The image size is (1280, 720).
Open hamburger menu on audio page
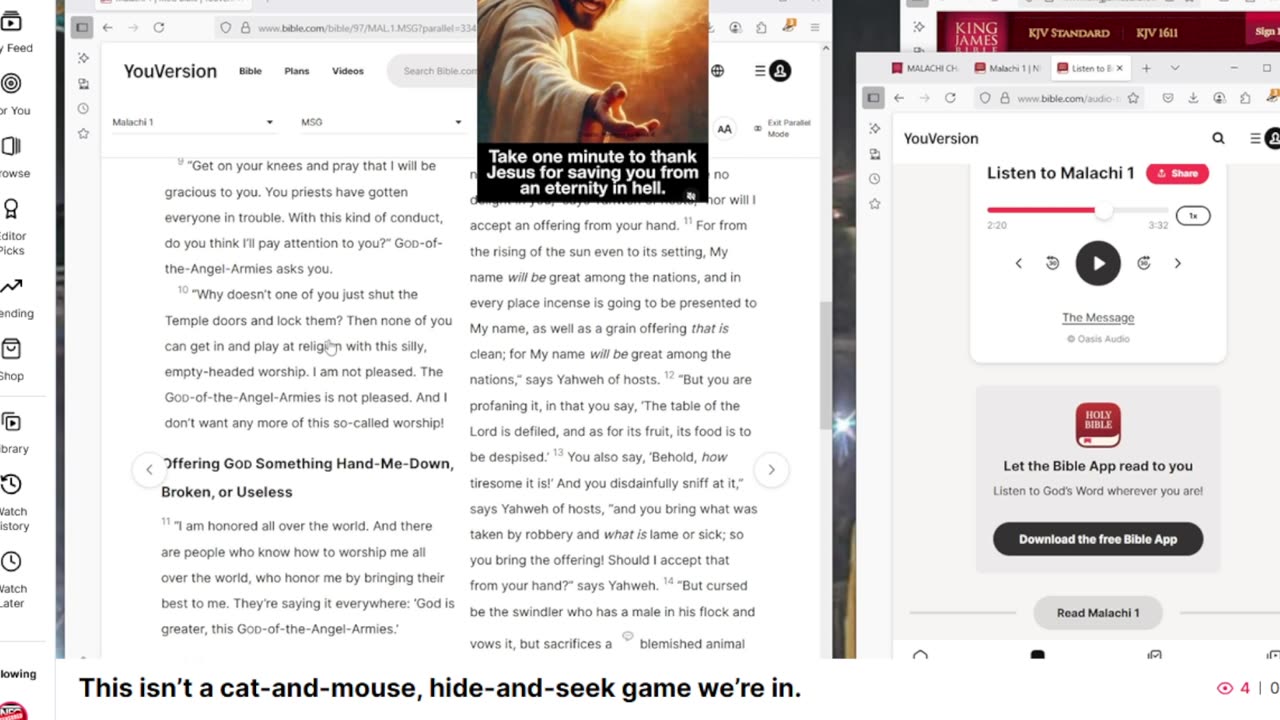click(x=1255, y=138)
